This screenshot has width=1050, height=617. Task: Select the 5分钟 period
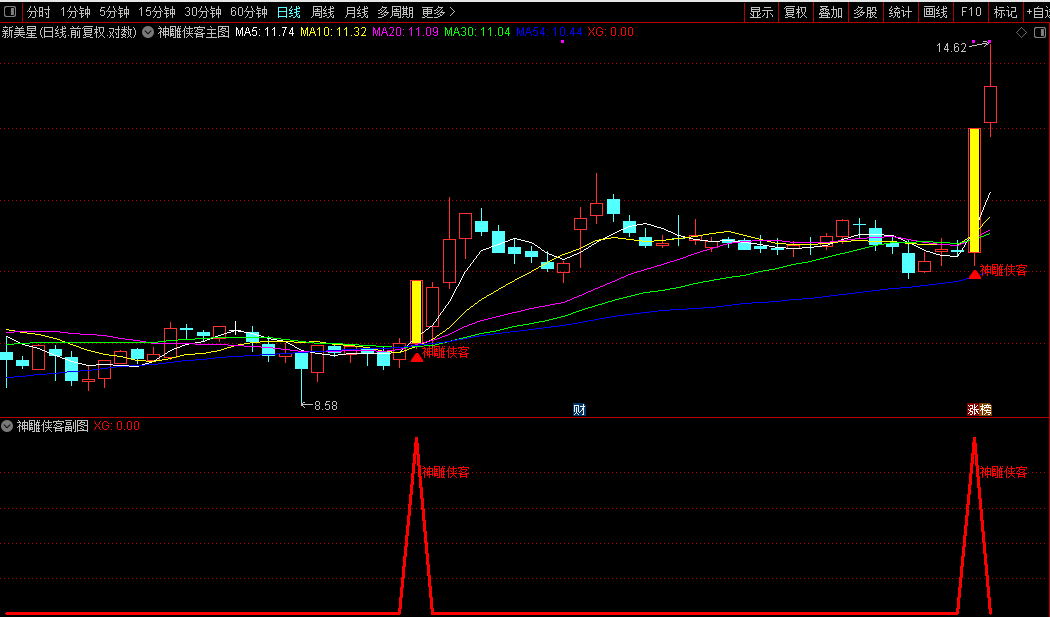(115, 12)
